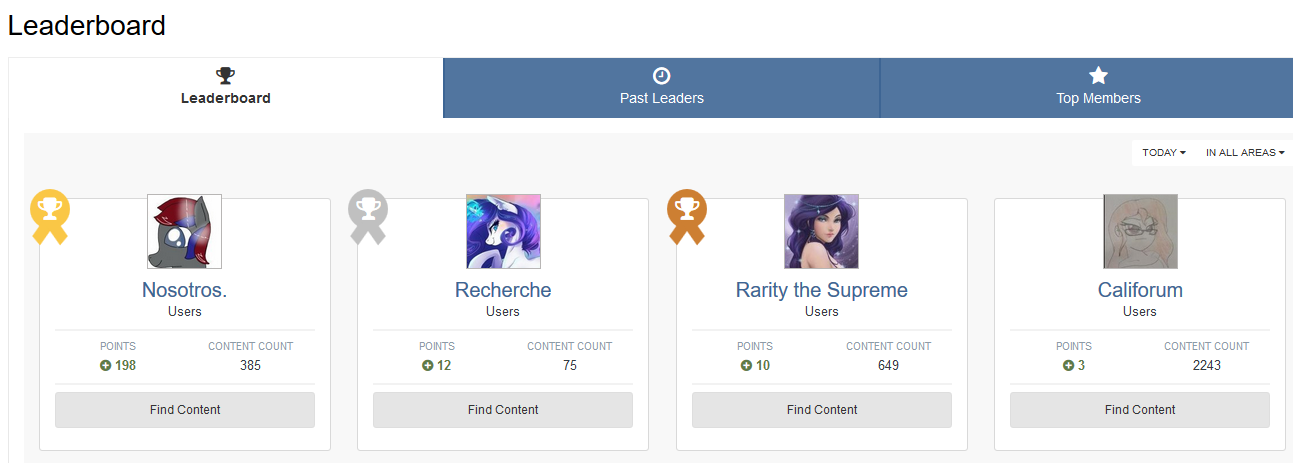Expand the IN ALL AREAS filter dropdown
The height and width of the screenshot is (463, 1293).
coord(1244,153)
